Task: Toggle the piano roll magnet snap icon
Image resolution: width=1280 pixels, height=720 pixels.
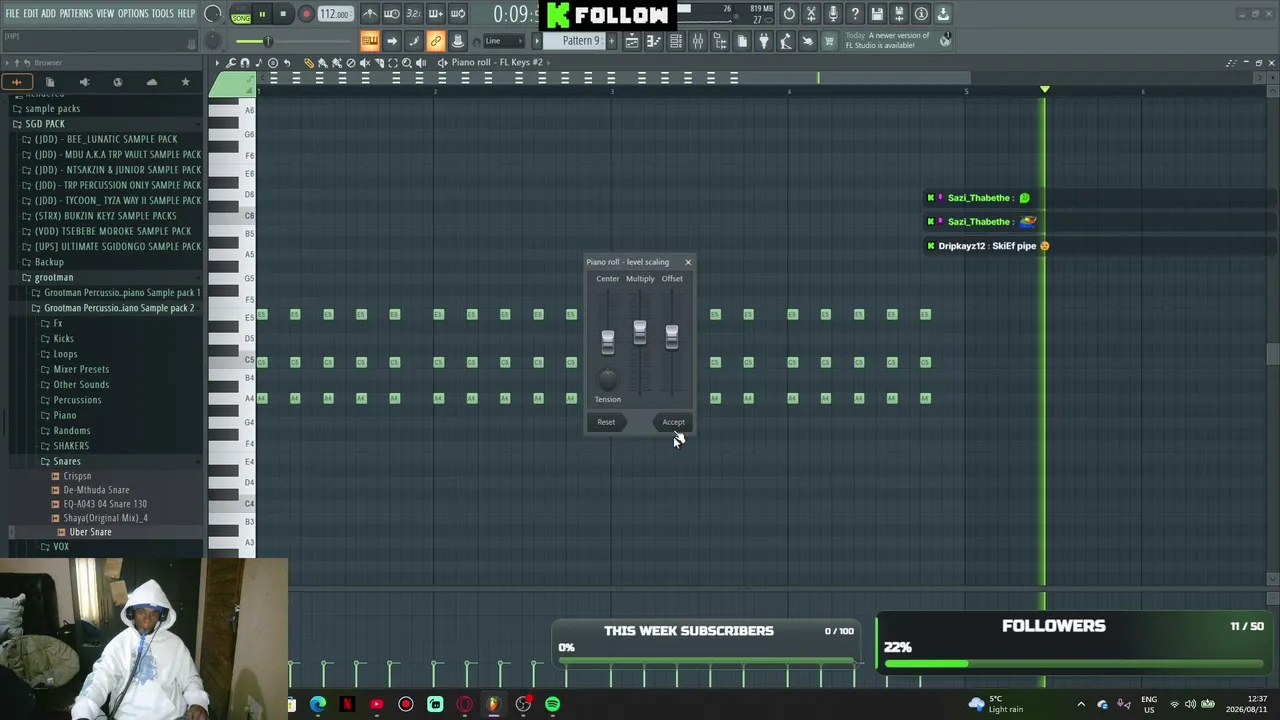Action: pos(245,63)
